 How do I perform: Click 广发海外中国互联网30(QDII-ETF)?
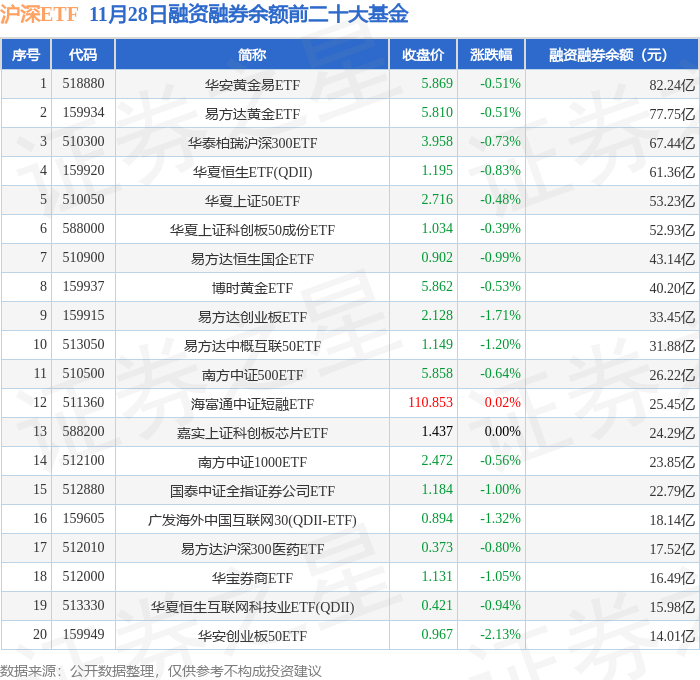[x=252, y=520]
